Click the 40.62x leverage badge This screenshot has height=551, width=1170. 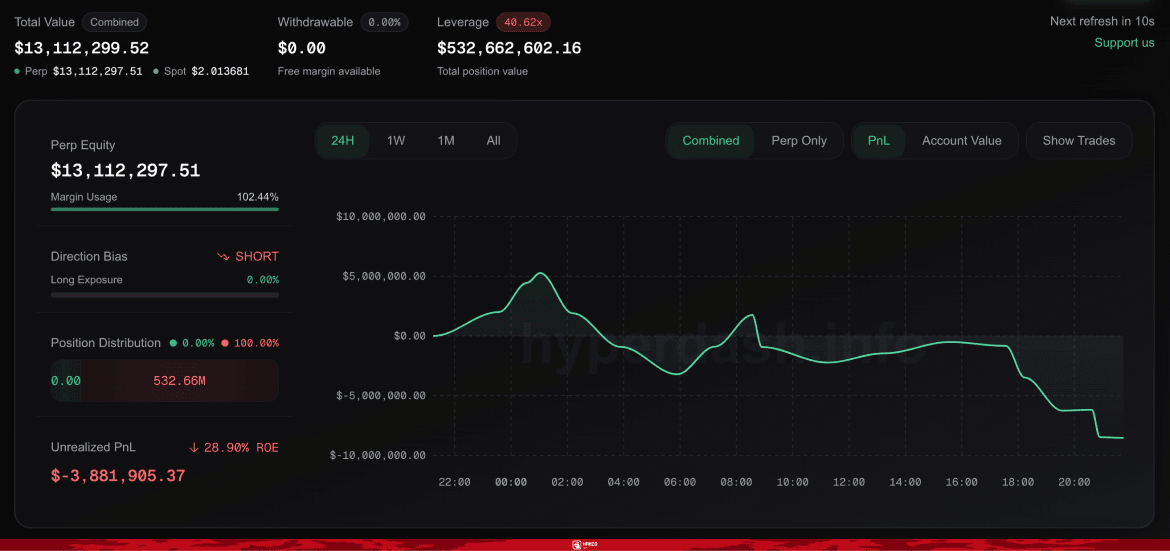coord(523,22)
